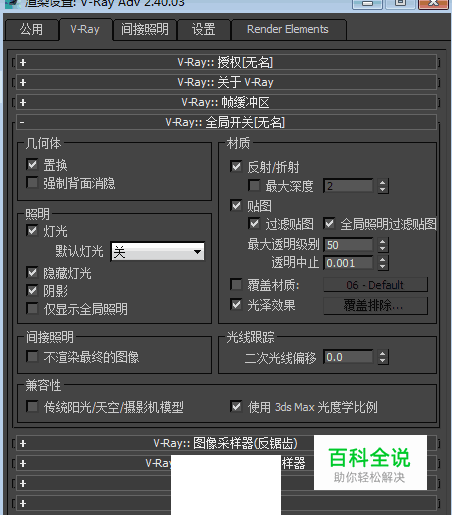Switch to the 公用 tab
452x515 pixels.
[x=31, y=30]
